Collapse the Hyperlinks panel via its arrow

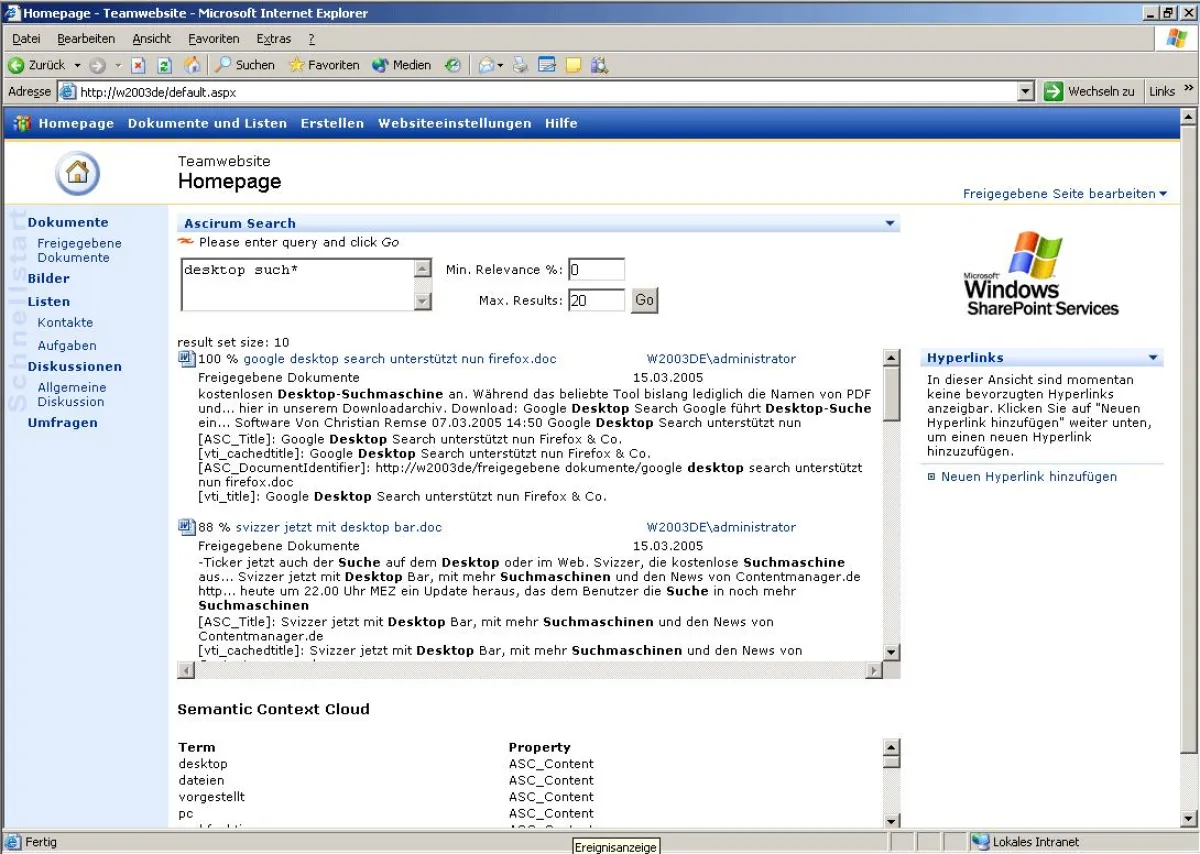click(x=1154, y=357)
